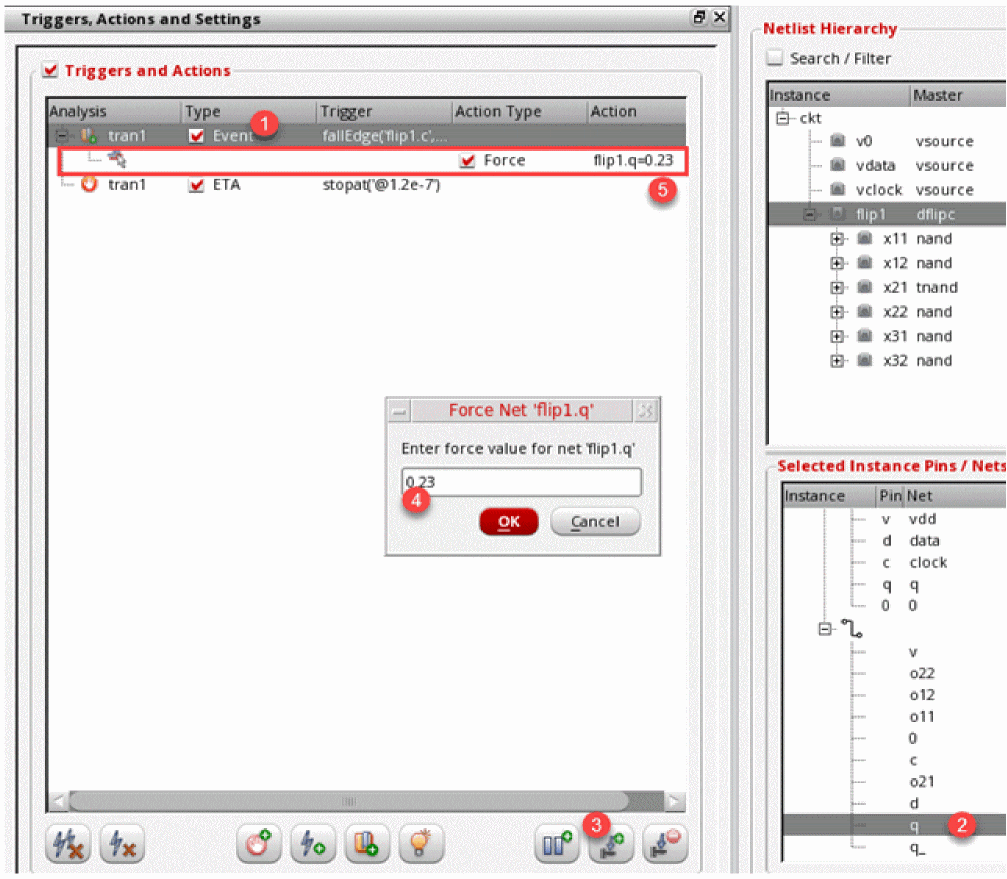Image resolution: width=1007 pixels, height=879 pixels.
Task: Click the delete all triggers icon
Action: pyautogui.click(x=68, y=844)
